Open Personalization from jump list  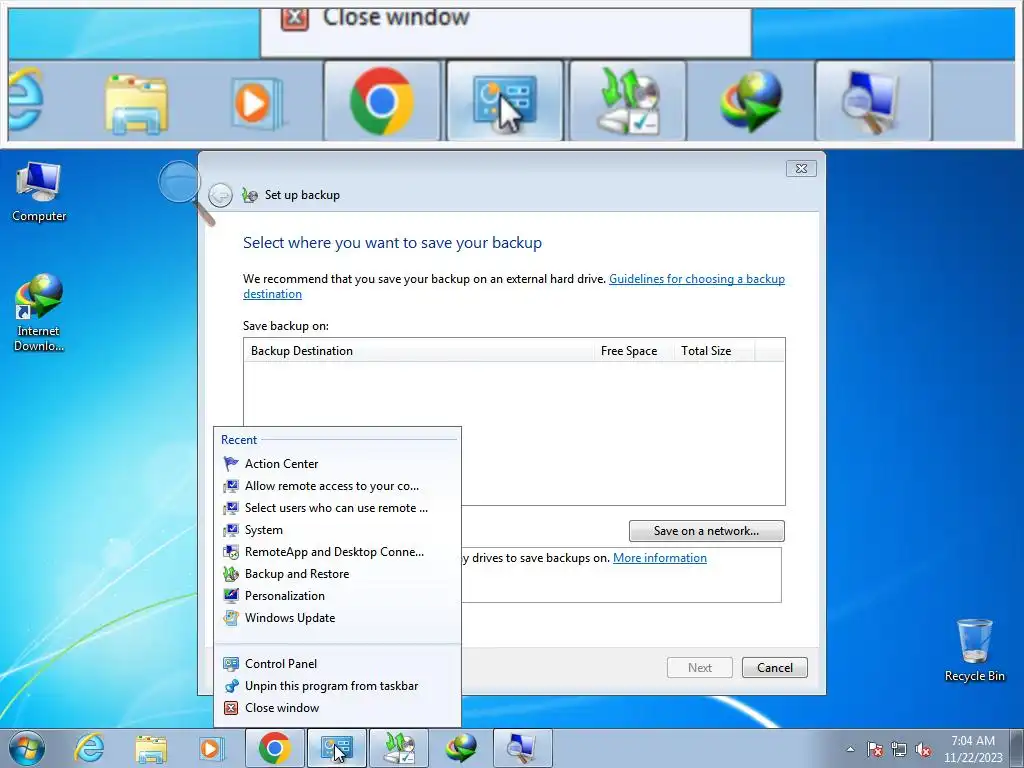(x=338, y=596)
